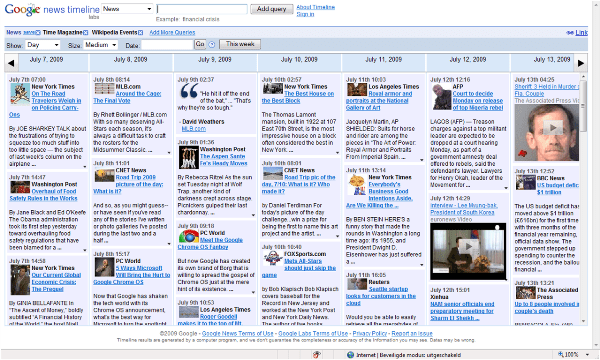This screenshot has width=600, height=360.
Task: Select the July 7, 2009 column header
Action: 47,63
